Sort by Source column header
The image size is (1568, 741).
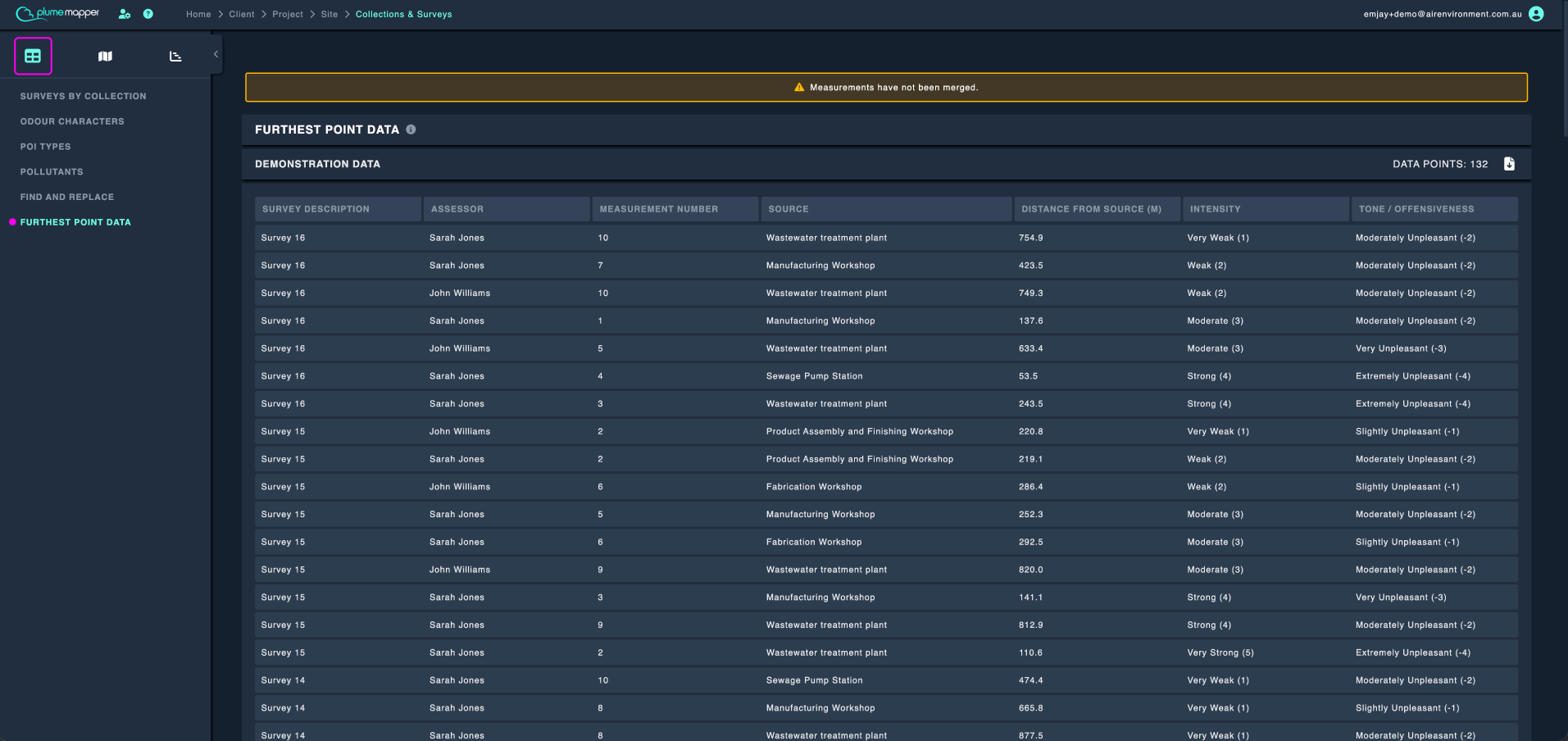pos(886,209)
